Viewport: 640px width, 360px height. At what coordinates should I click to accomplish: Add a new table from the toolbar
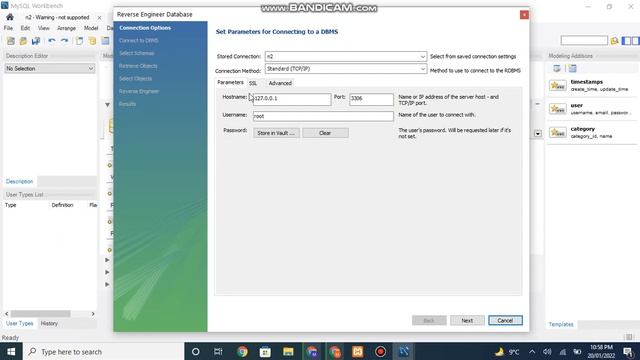[105, 41]
